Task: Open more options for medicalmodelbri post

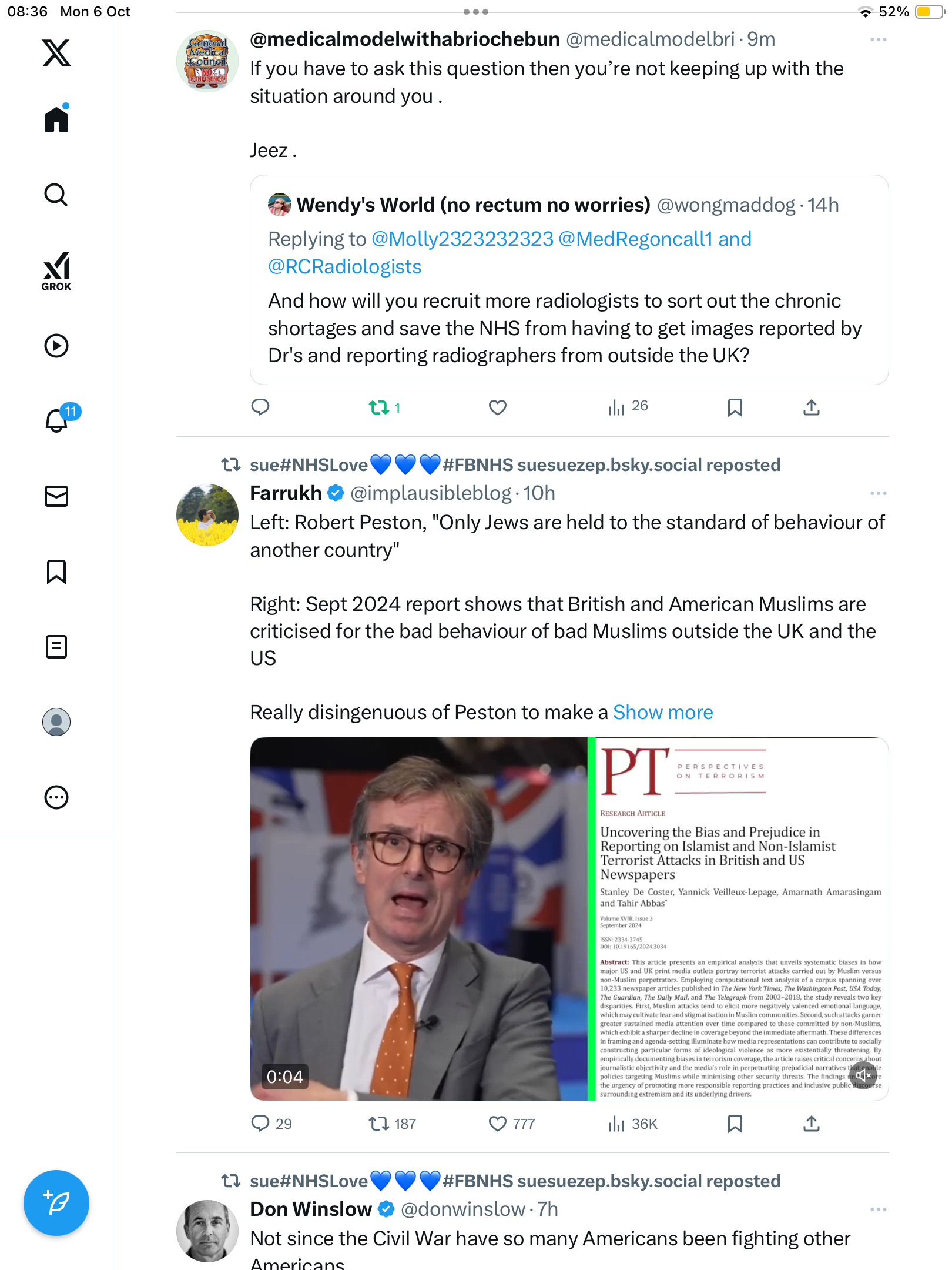Action: [878, 39]
